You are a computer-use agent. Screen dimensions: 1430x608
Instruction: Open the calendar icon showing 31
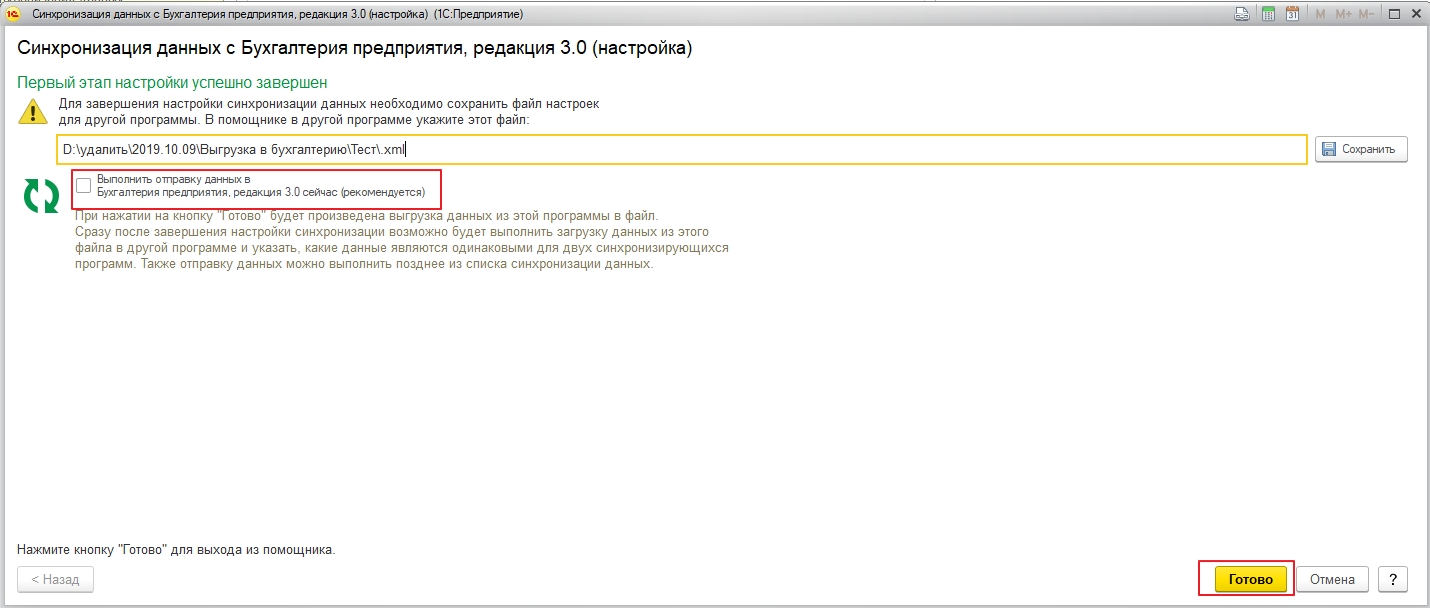click(x=1292, y=14)
